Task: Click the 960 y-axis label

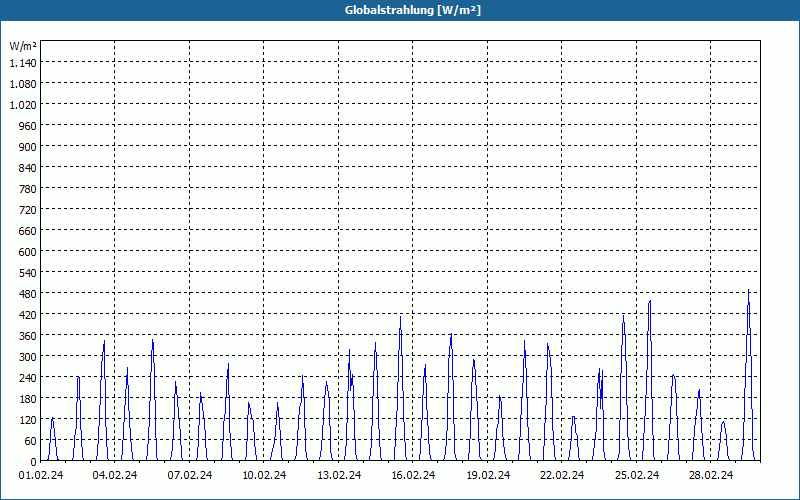Action: click(28, 126)
